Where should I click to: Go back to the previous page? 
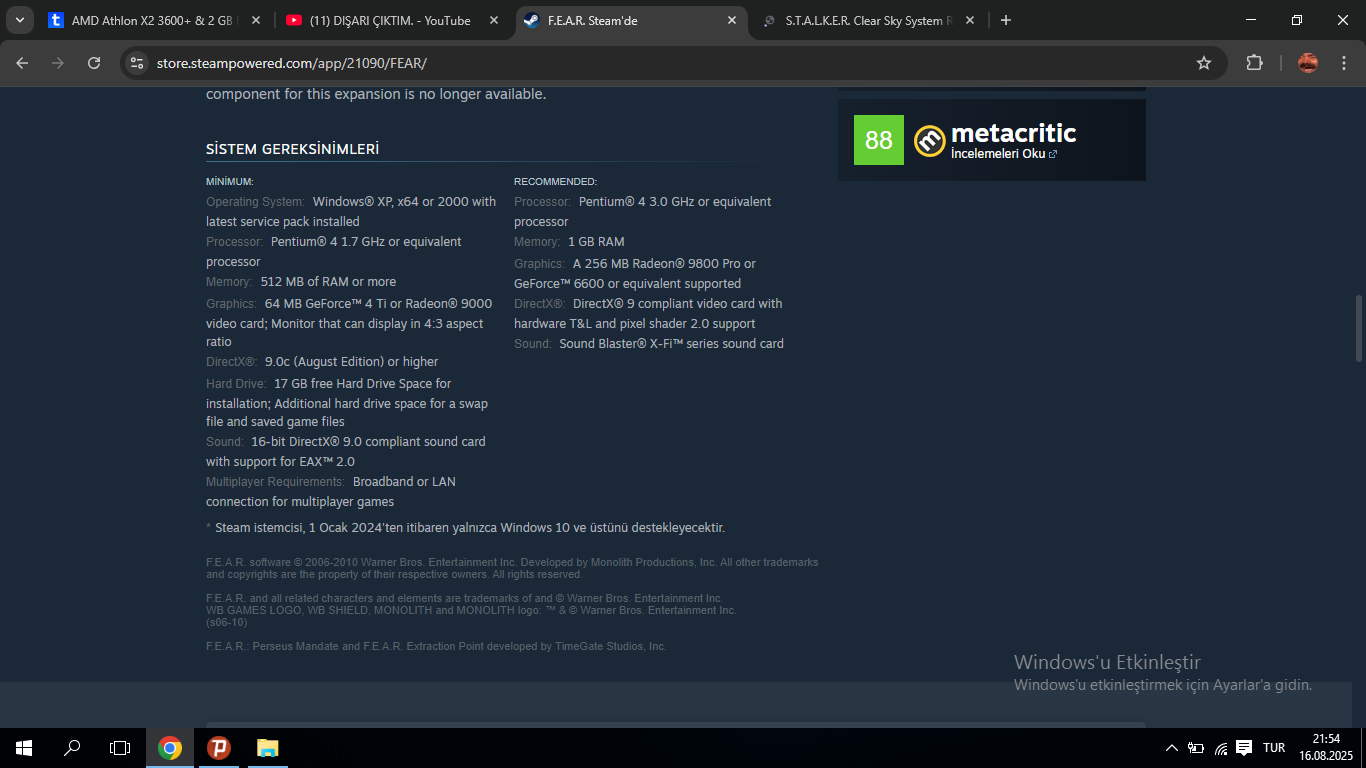tap(23, 63)
